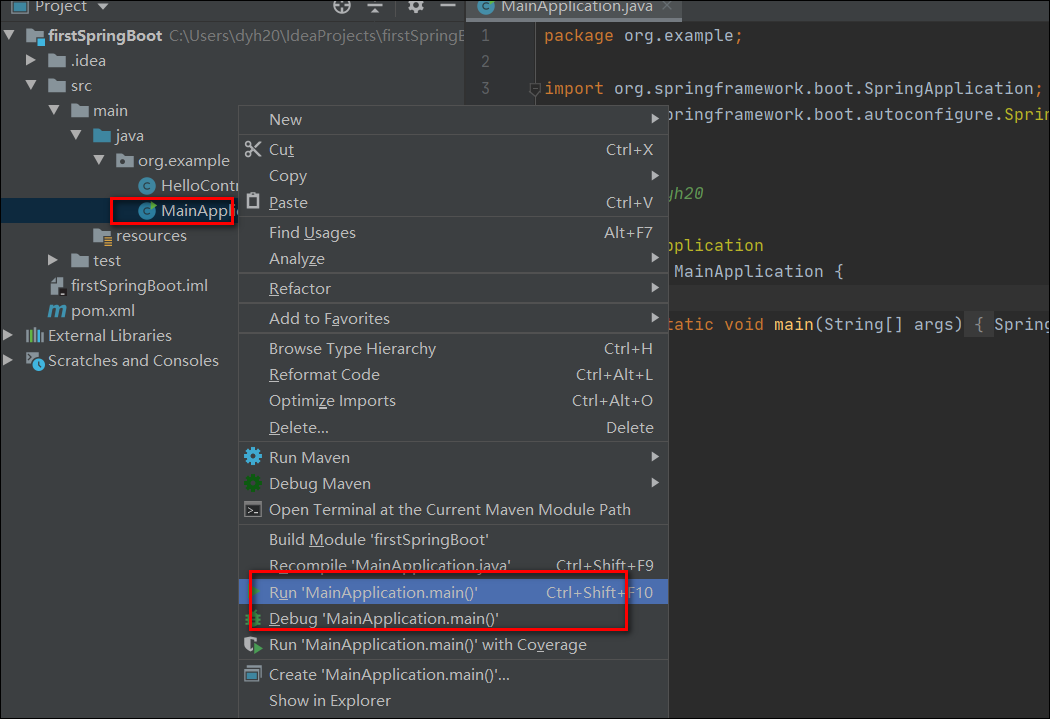Expand the test folder
1050x719 pixels.
coord(55,261)
